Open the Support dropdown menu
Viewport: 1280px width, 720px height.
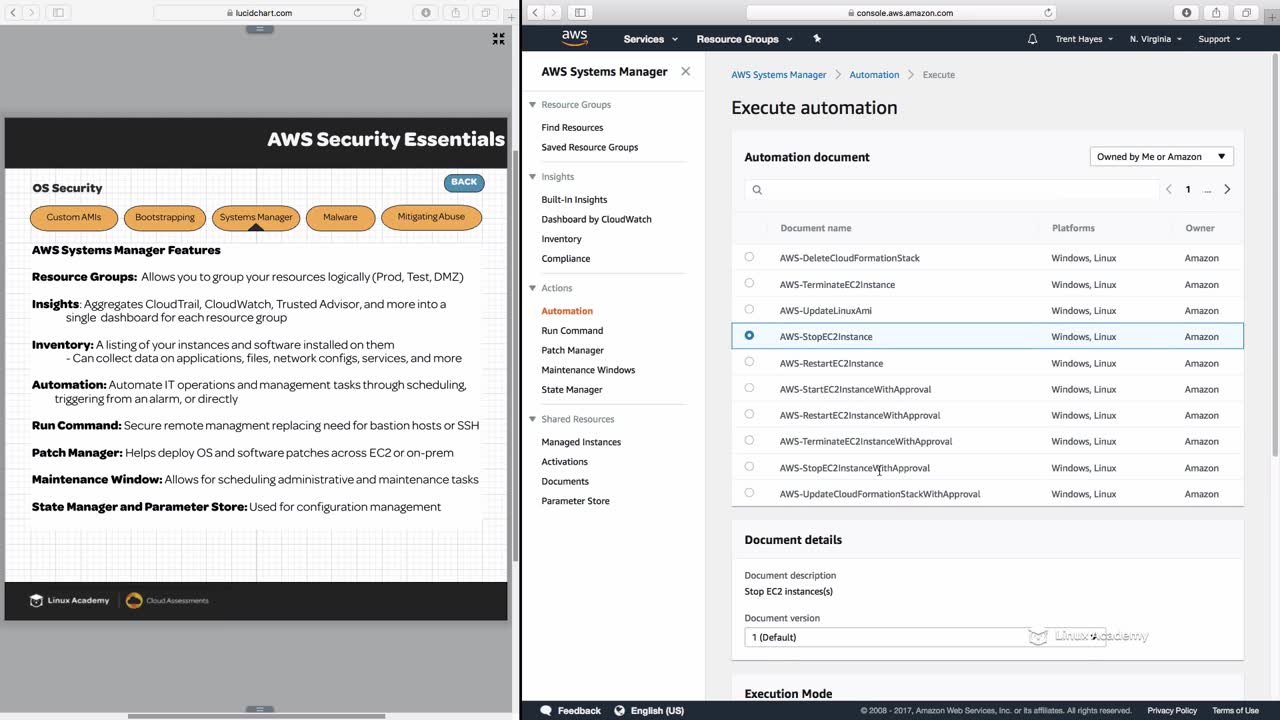(1219, 39)
